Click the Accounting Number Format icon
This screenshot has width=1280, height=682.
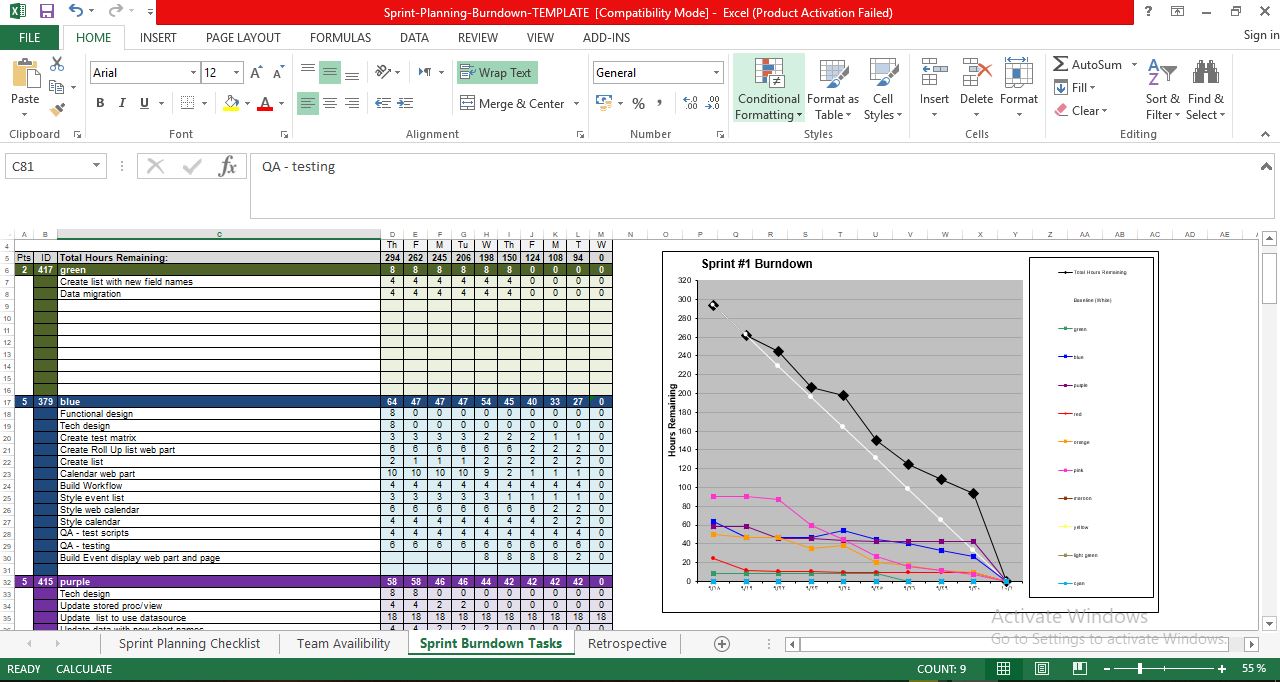pyautogui.click(x=603, y=103)
